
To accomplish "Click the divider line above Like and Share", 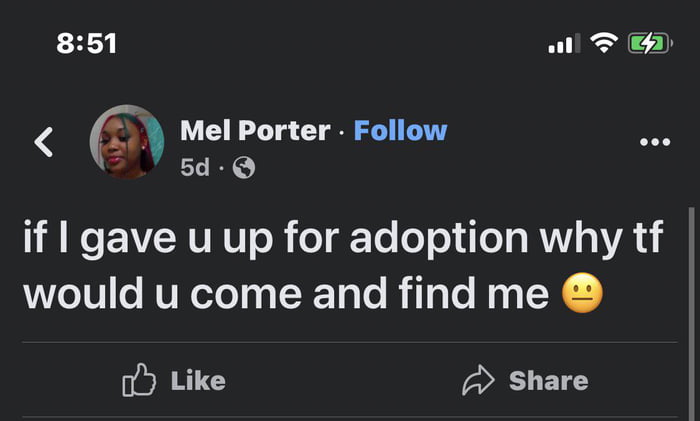I will click(x=350, y=343).
